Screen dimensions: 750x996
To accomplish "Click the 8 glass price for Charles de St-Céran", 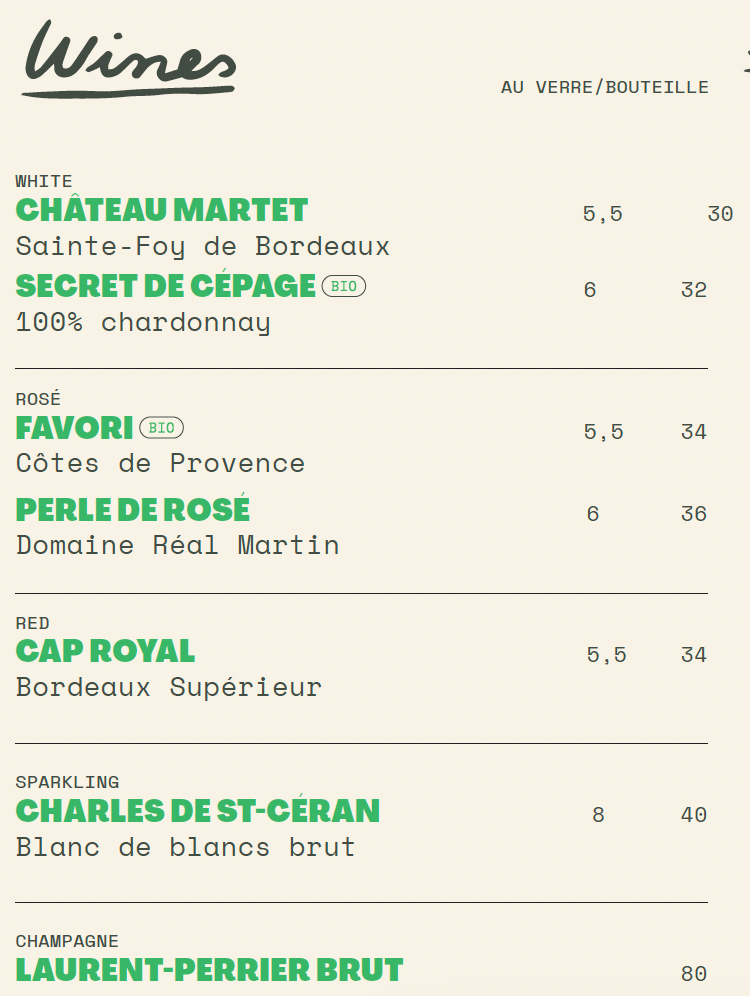I will coord(598,815).
